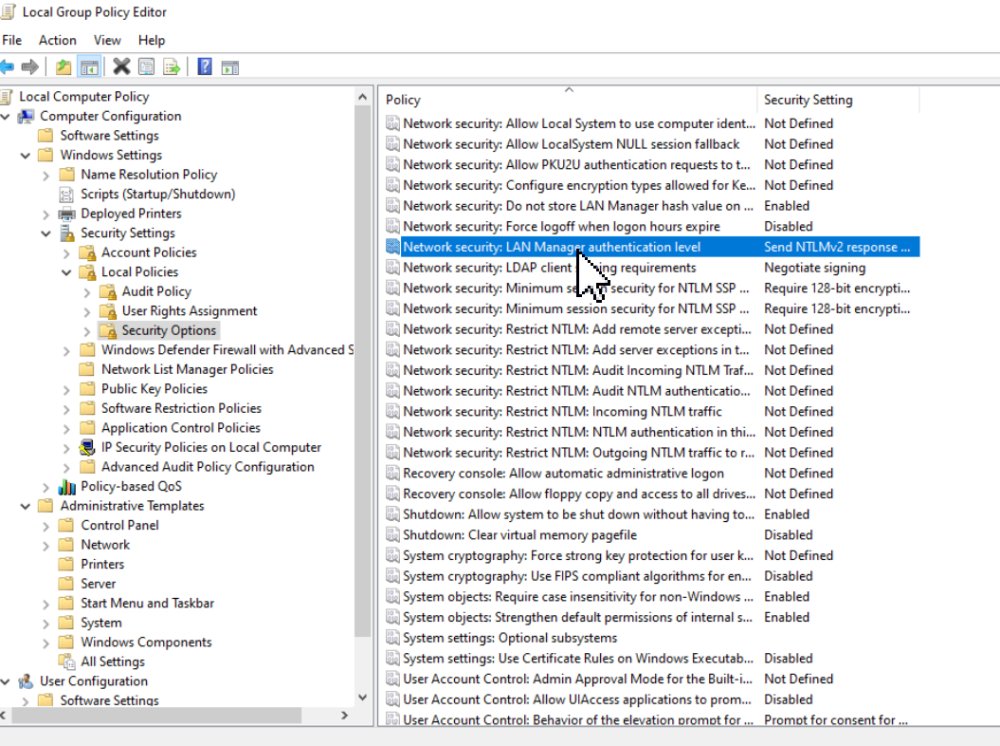The height and width of the screenshot is (746, 1000).
Task: Toggle Show/Hide Action Pane toolbar icon
Action: coord(230,67)
